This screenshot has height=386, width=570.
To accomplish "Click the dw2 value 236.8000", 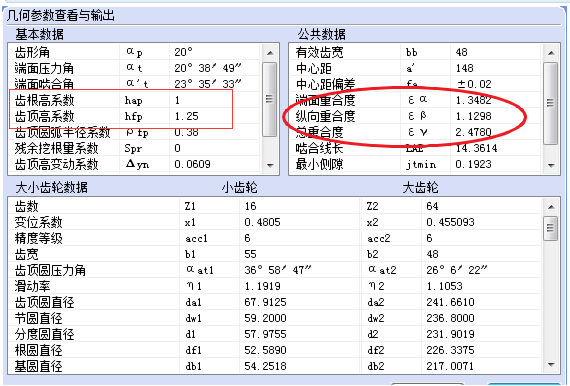I will tap(450, 318).
